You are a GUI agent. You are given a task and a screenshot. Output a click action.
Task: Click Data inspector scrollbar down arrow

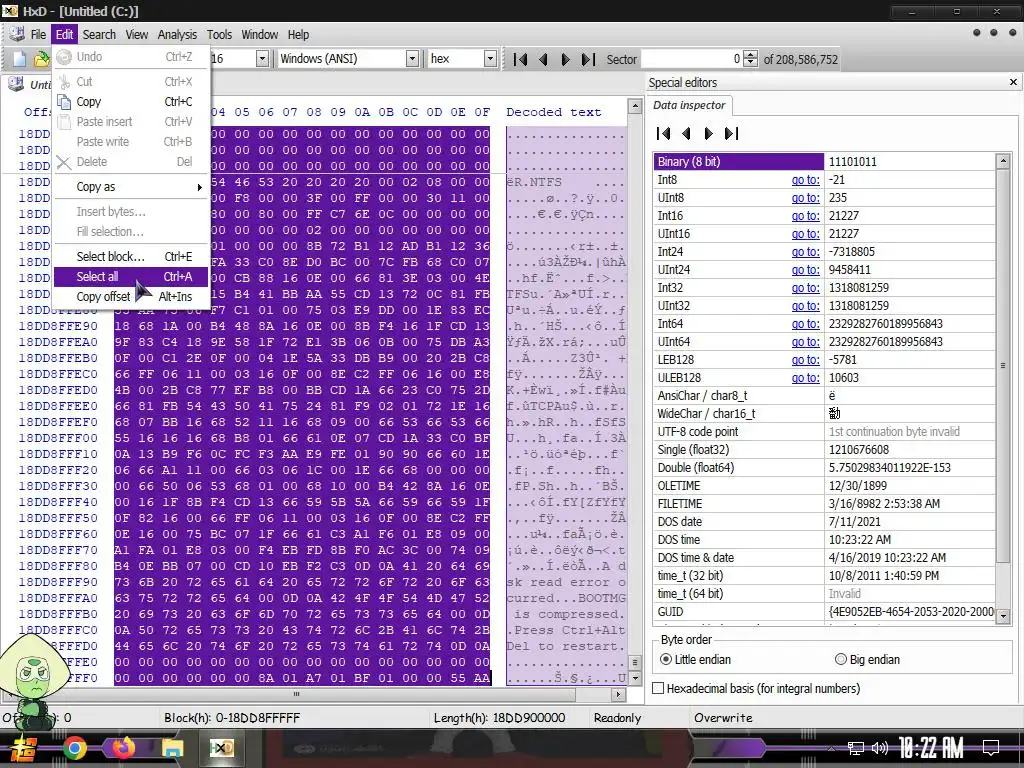[x=1004, y=616]
